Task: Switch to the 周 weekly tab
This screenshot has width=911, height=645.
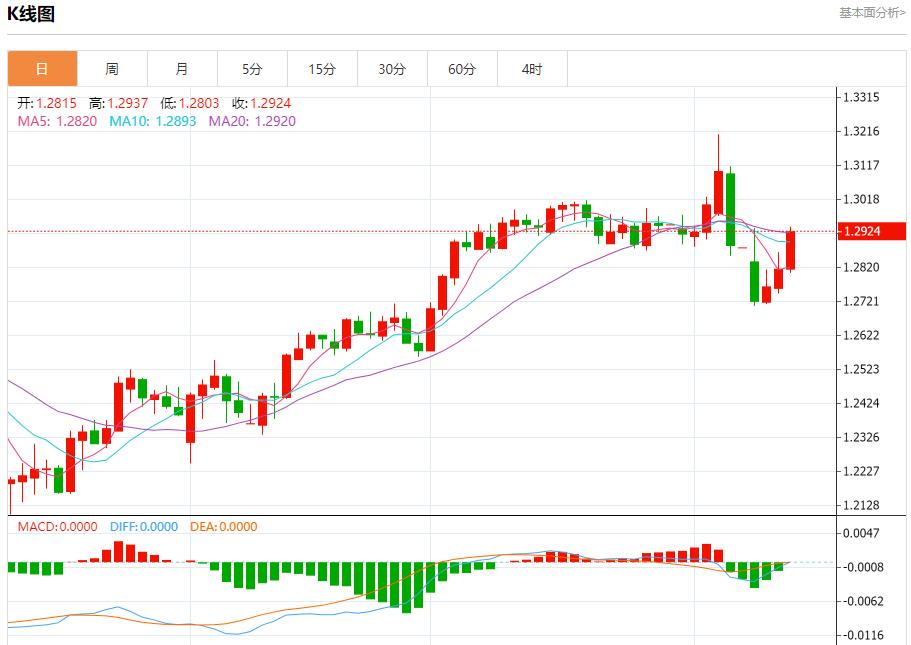Action: coord(112,69)
